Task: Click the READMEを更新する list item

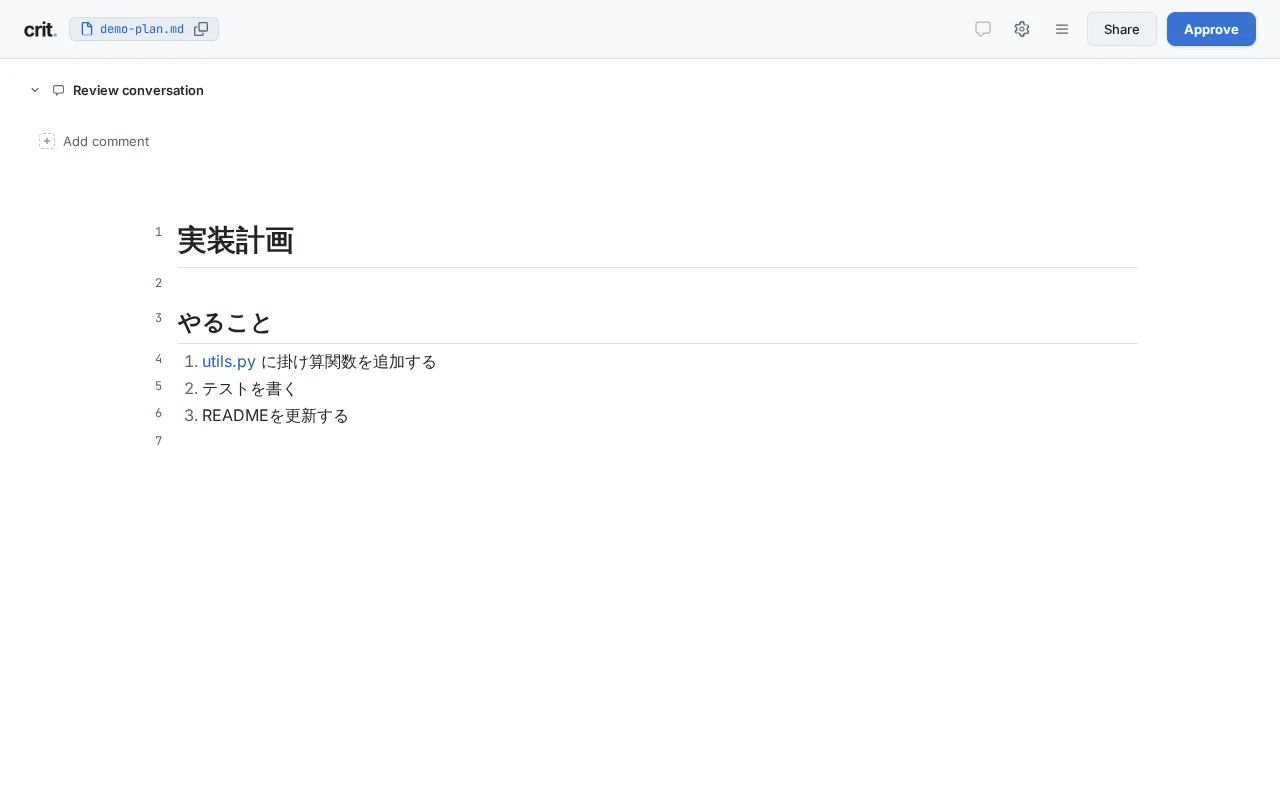Action: [275, 415]
